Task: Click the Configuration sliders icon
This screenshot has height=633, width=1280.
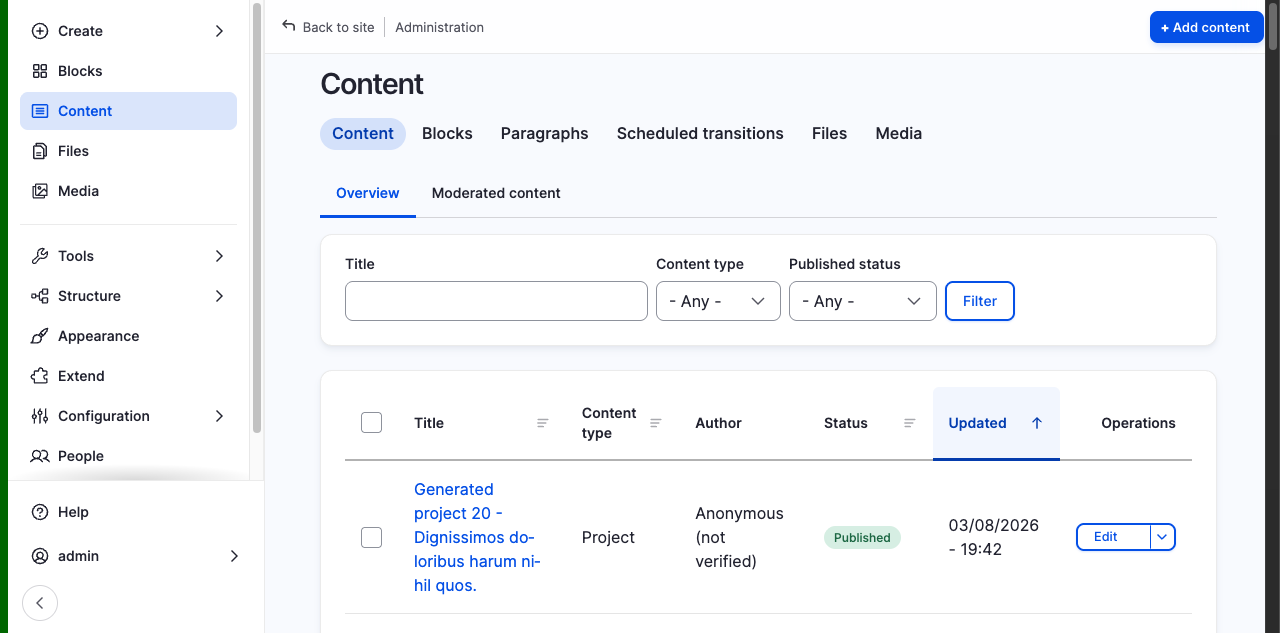Action: pos(40,416)
